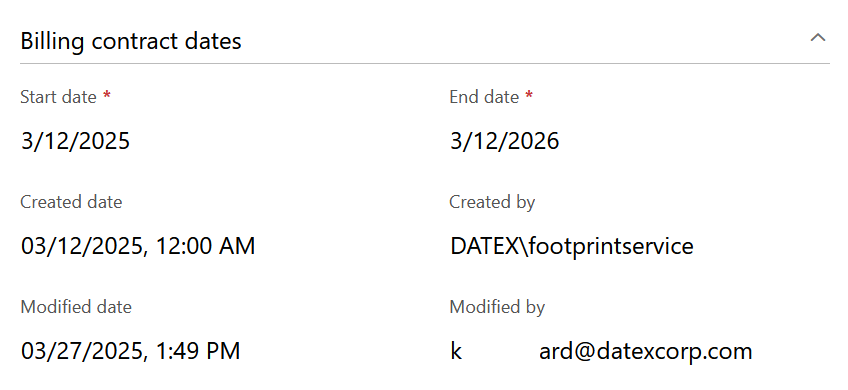
Task: Select the Created by label
Action: [x=492, y=202]
